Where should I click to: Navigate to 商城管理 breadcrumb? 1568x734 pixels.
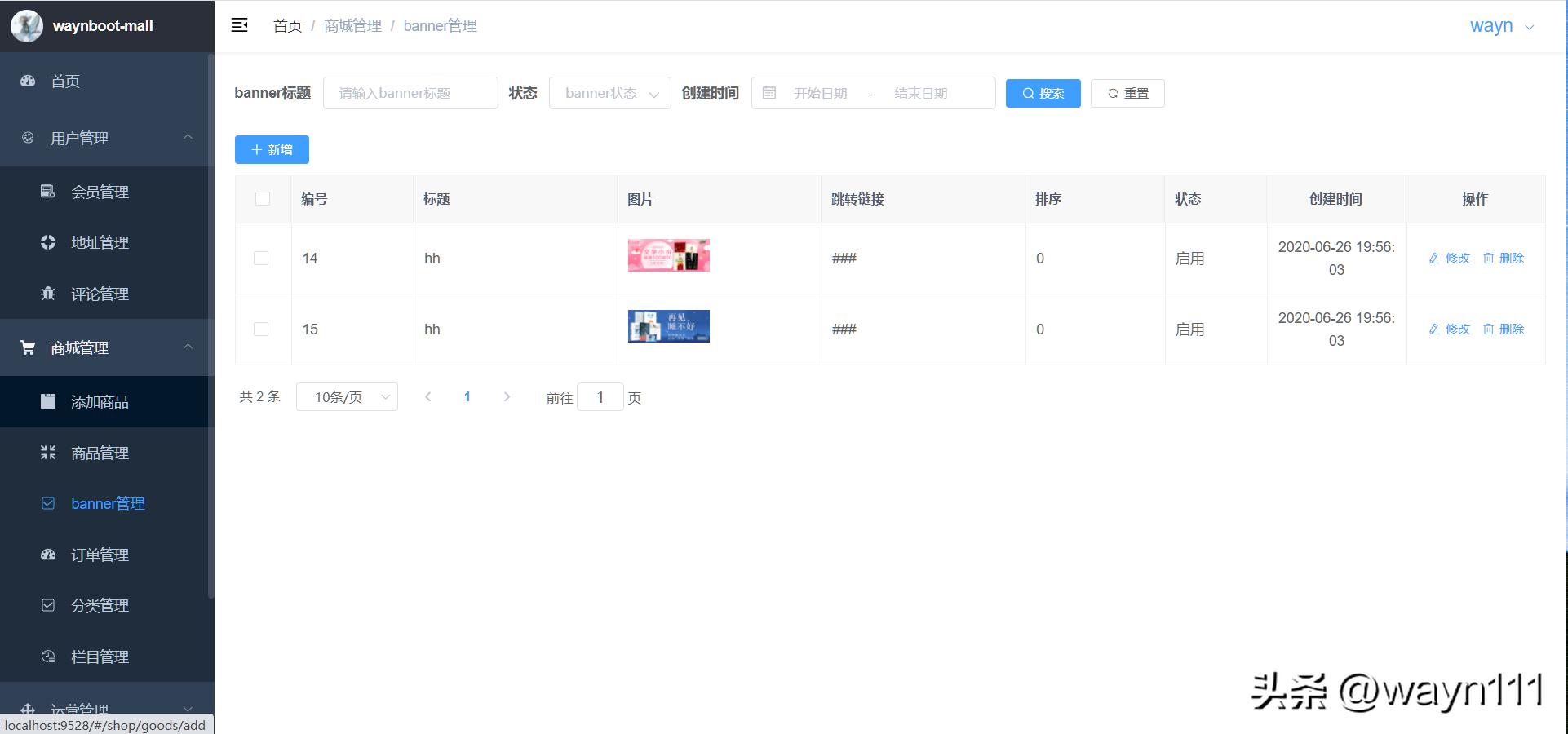tap(352, 25)
